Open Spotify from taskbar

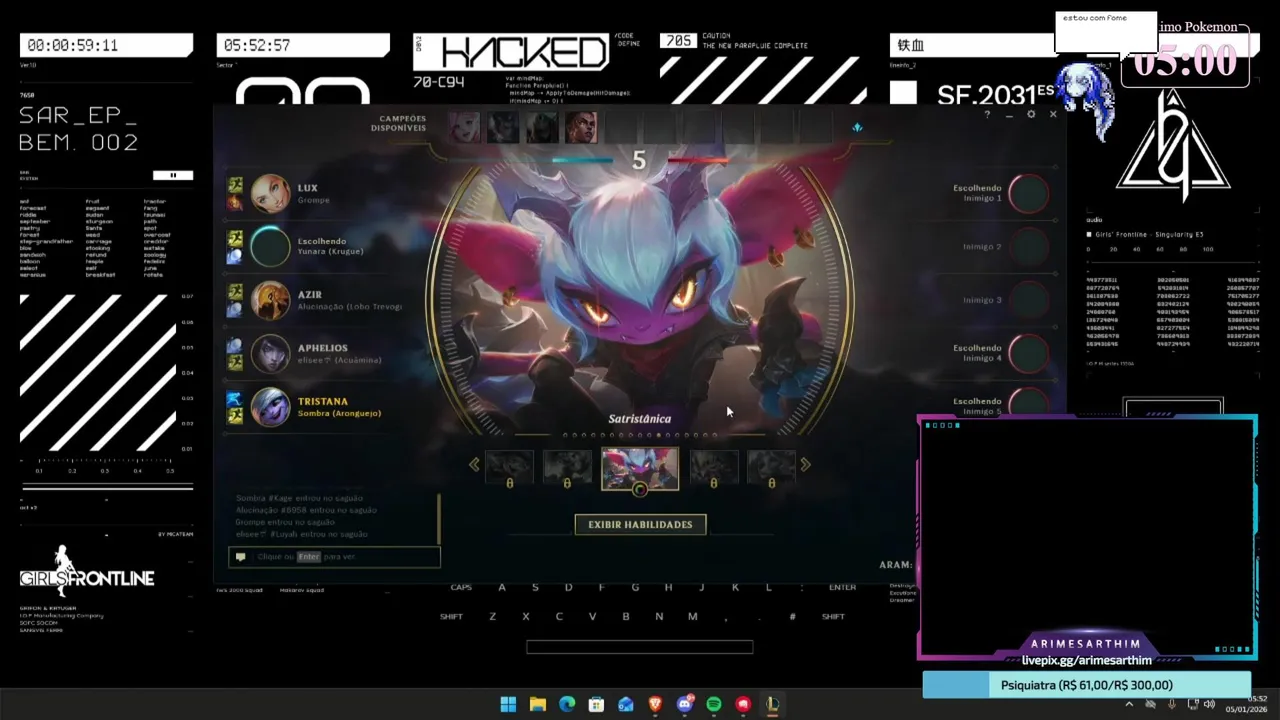(x=714, y=704)
